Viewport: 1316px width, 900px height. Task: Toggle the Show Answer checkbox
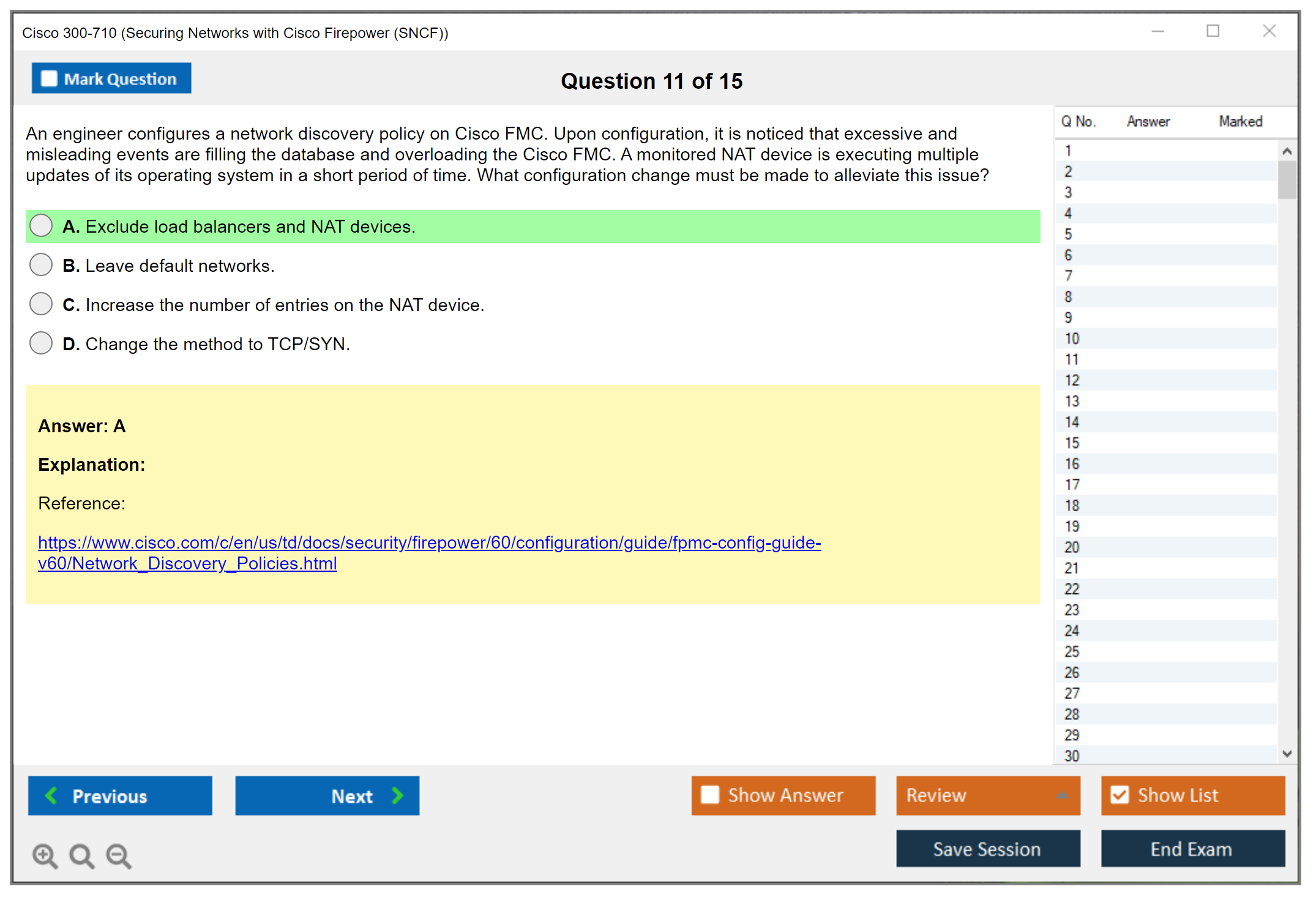[x=710, y=795]
